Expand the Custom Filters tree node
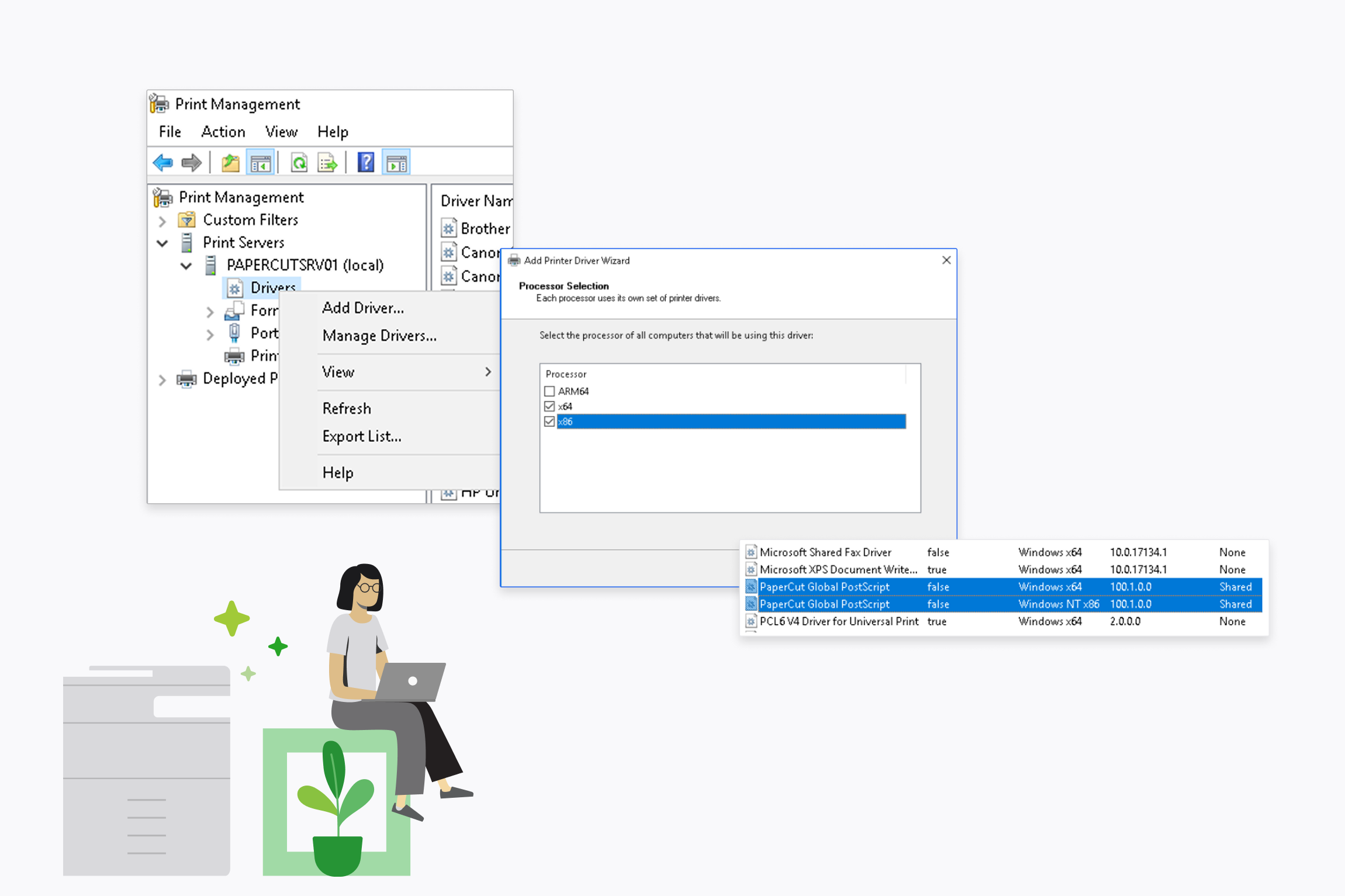 pyautogui.click(x=162, y=220)
